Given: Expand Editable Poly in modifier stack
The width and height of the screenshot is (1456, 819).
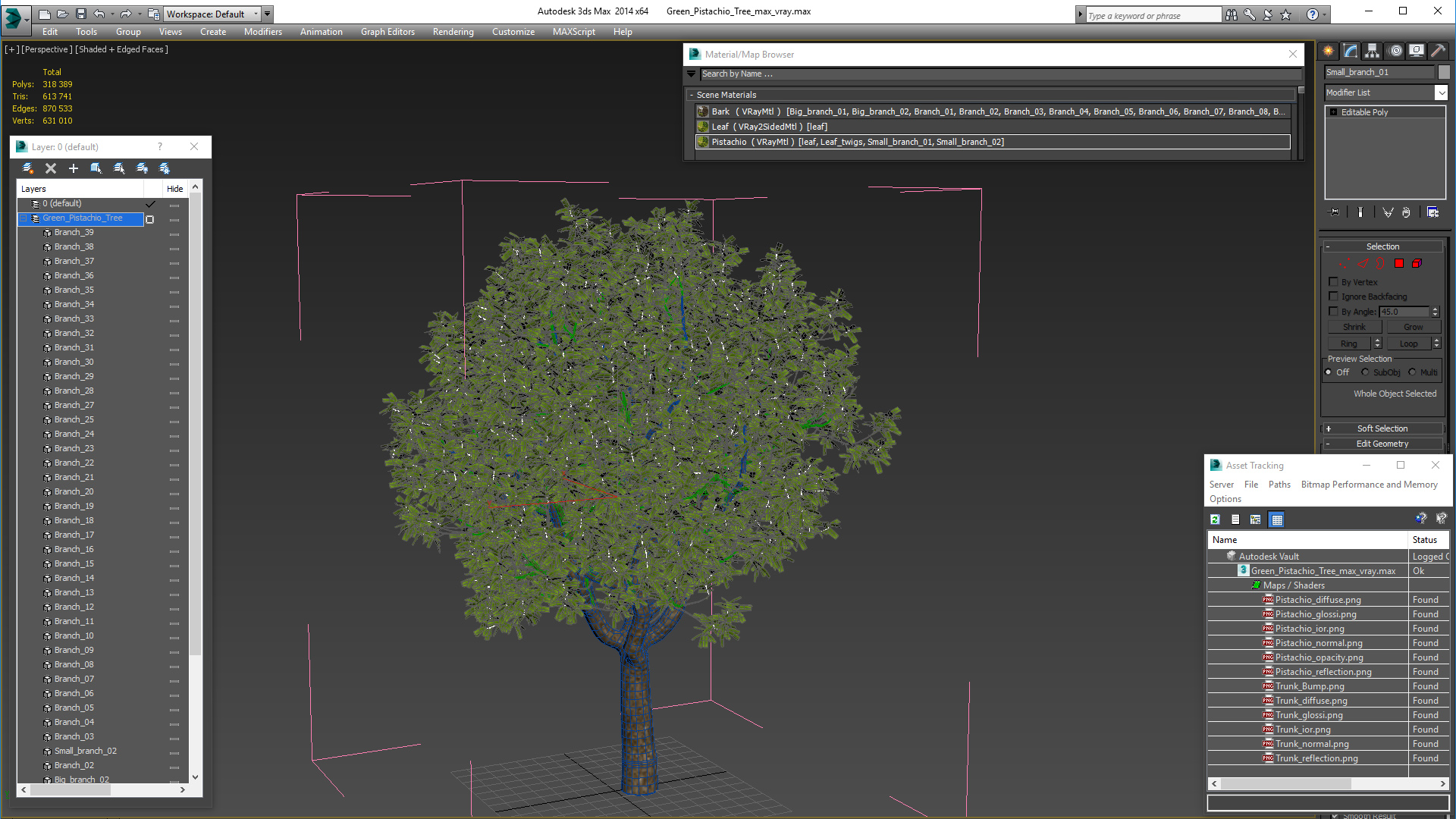Looking at the screenshot, I should 1334,112.
